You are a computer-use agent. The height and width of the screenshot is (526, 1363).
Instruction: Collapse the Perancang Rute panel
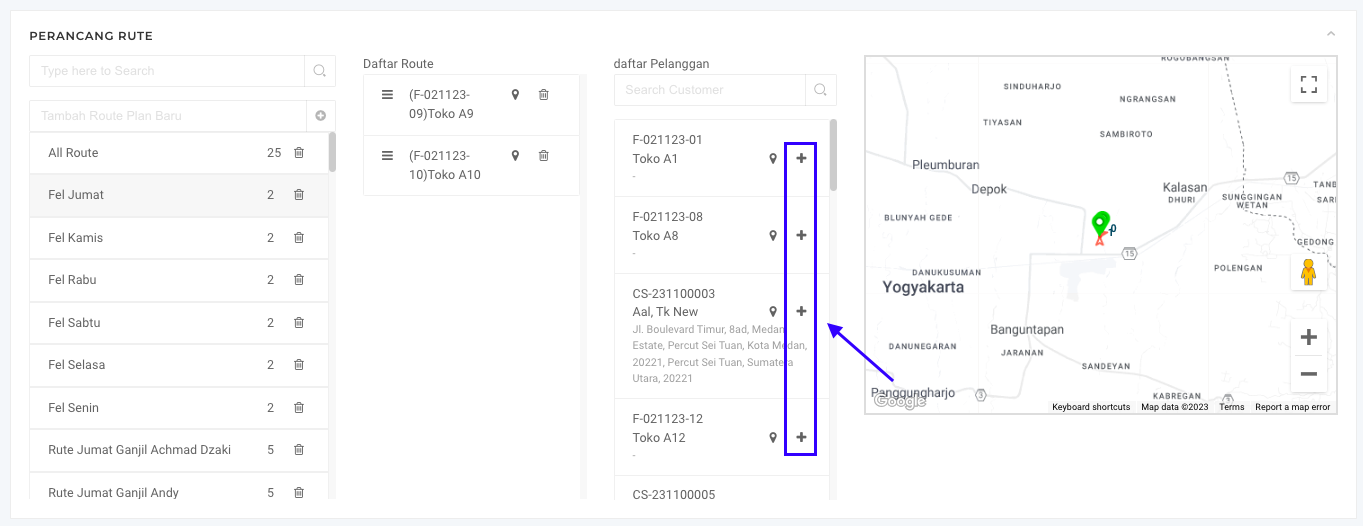click(x=1331, y=35)
